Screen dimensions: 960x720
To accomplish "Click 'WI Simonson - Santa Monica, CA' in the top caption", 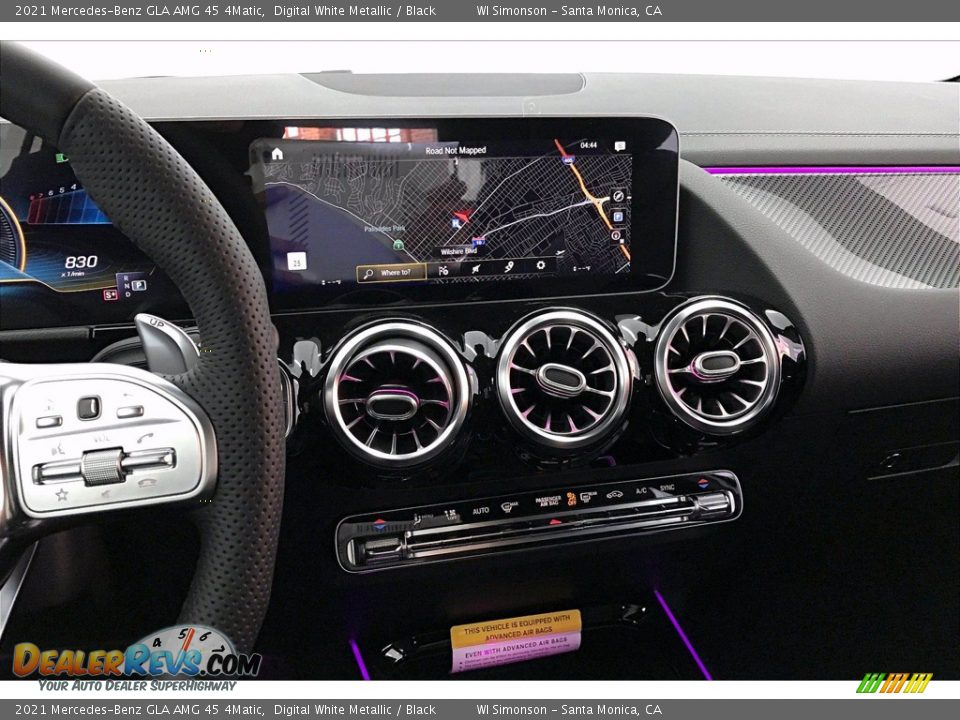I will point(569,10).
